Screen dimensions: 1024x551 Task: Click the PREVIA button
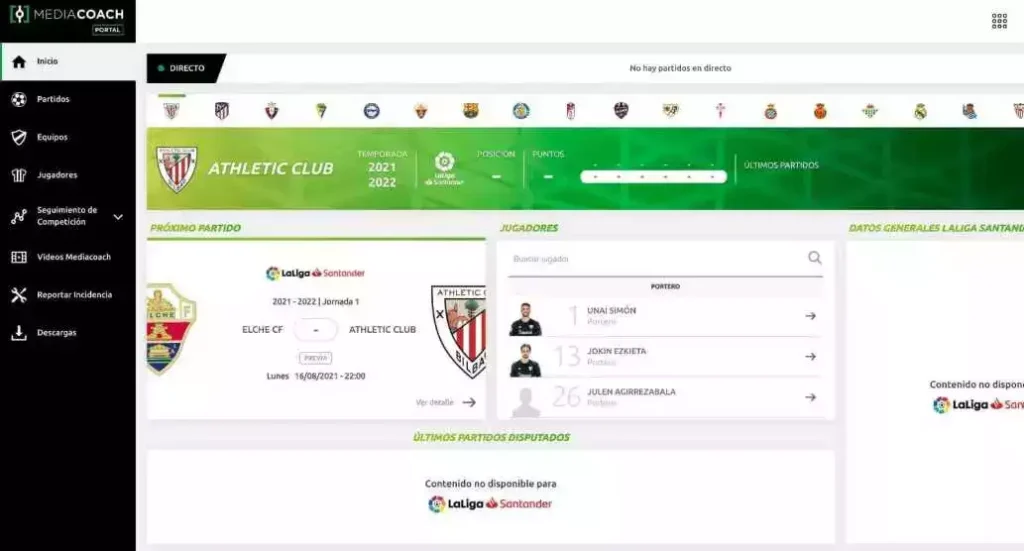[x=315, y=357]
